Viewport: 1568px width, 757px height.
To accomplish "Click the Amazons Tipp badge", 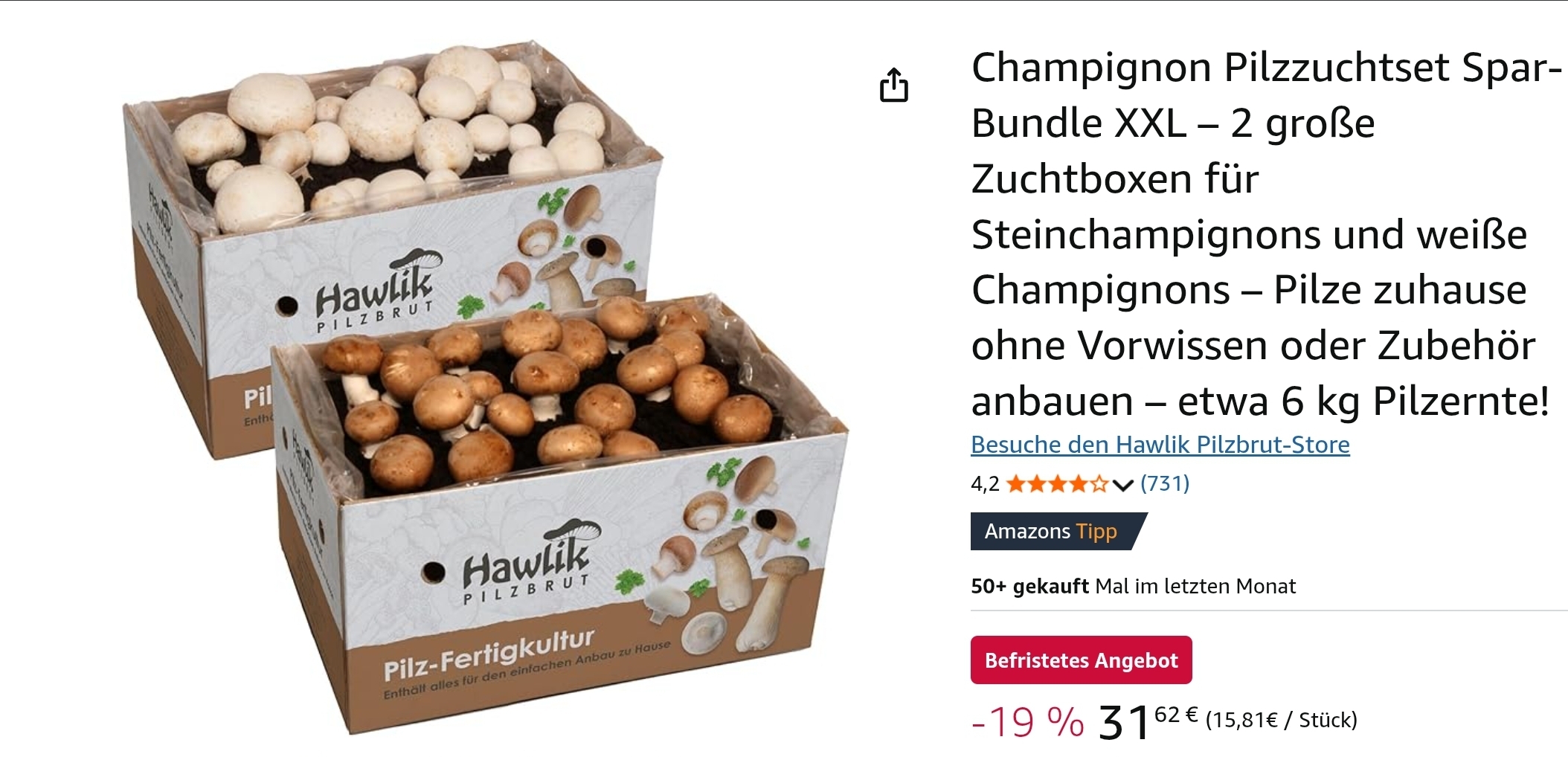I will click(1057, 531).
